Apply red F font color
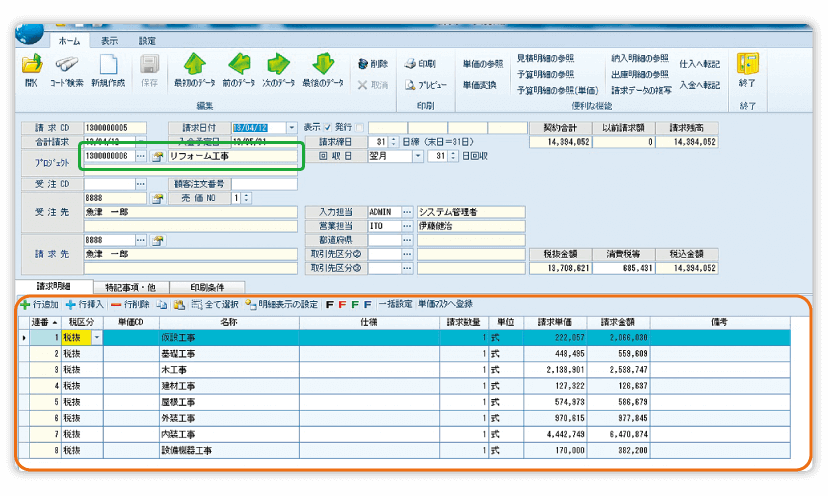Screen dimensions: 828x496 tap(342, 305)
